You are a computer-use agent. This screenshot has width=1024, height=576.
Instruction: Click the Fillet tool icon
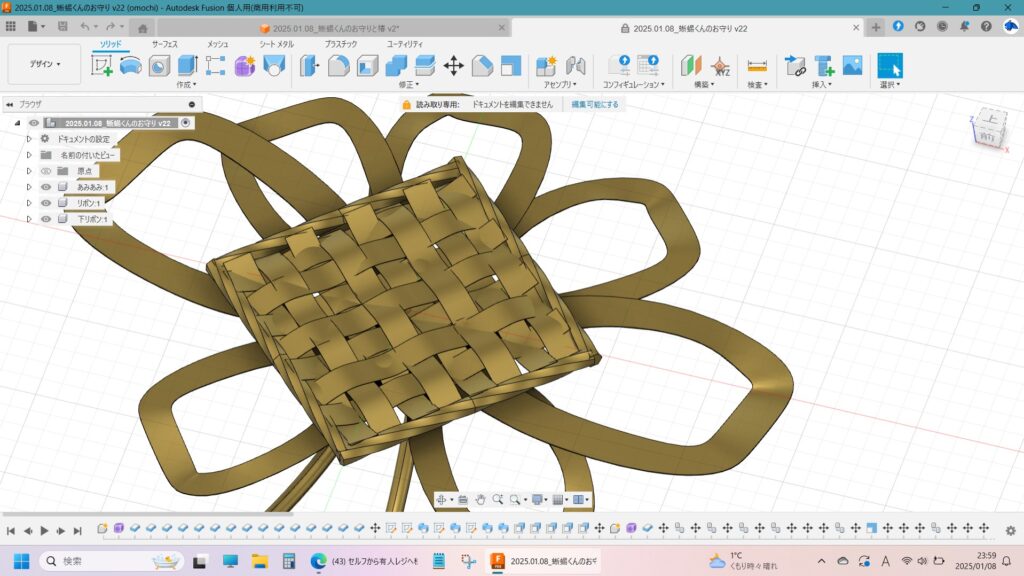(x=339, y=66)
